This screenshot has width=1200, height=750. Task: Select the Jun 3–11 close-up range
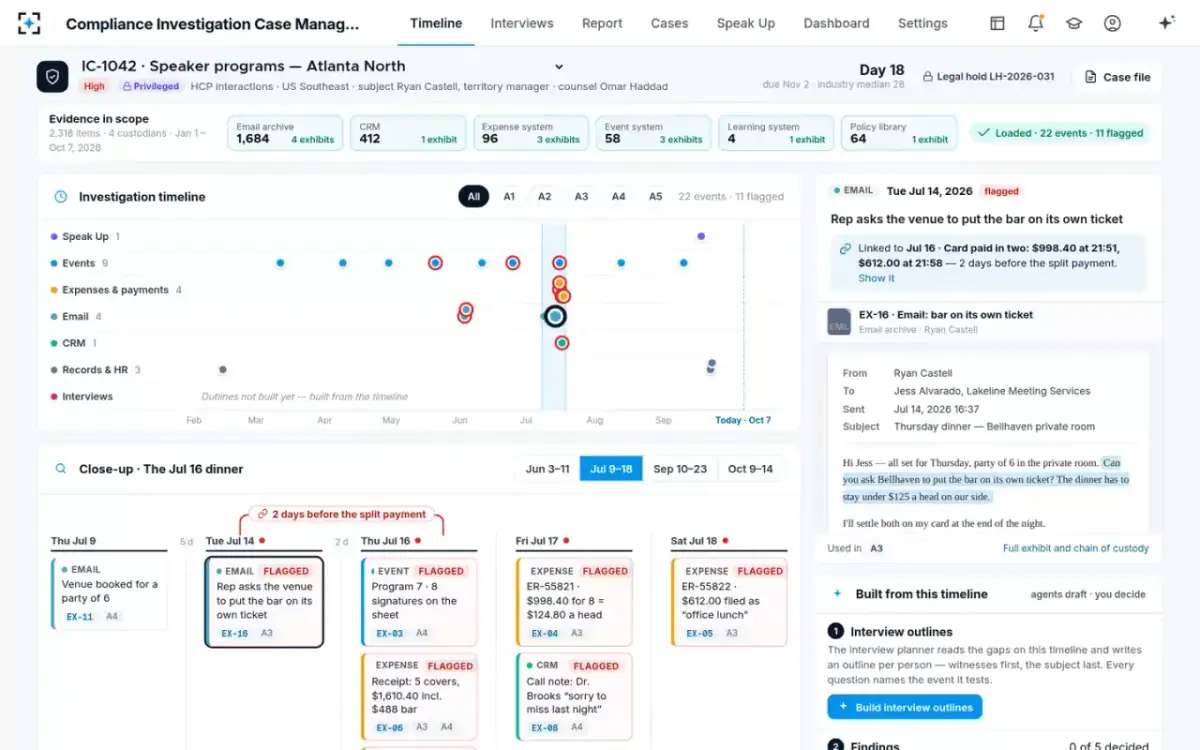(x=548, y=469)
